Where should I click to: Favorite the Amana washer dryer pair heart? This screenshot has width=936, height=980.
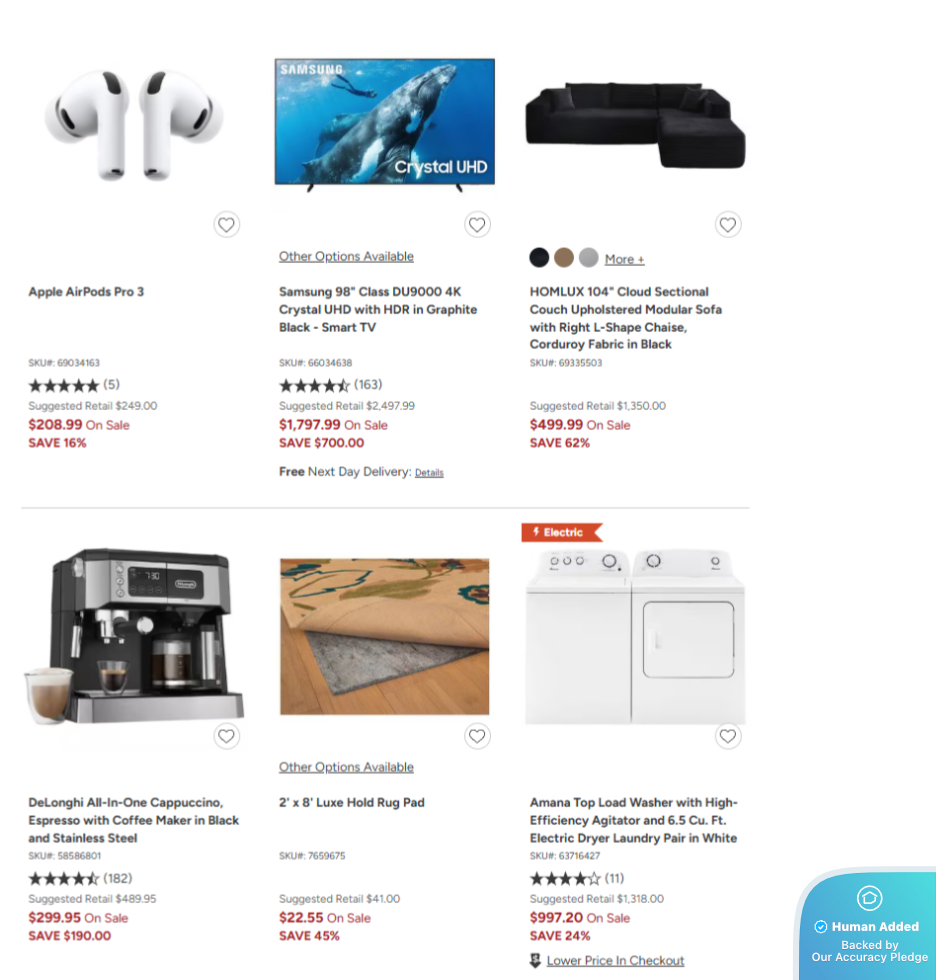click(x=728, y=736)
